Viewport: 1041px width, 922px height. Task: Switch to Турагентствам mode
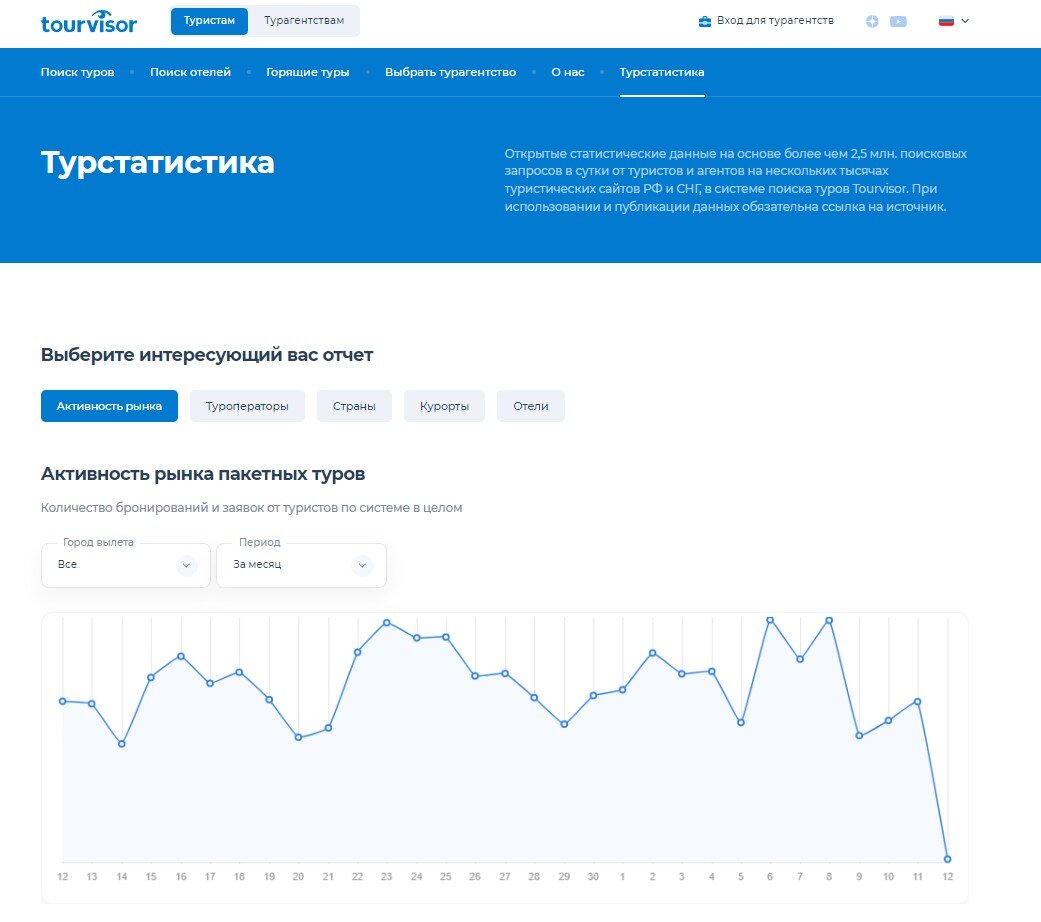304,21
